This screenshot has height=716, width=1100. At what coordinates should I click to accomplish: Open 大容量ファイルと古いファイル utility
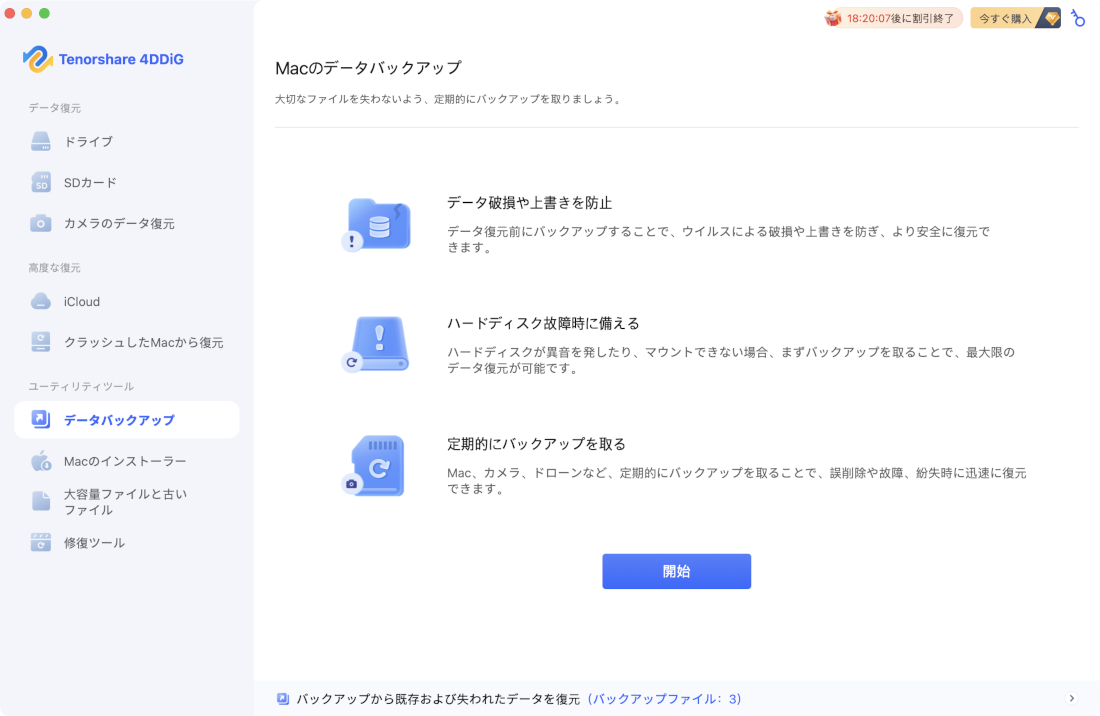(x=126, y=501)
